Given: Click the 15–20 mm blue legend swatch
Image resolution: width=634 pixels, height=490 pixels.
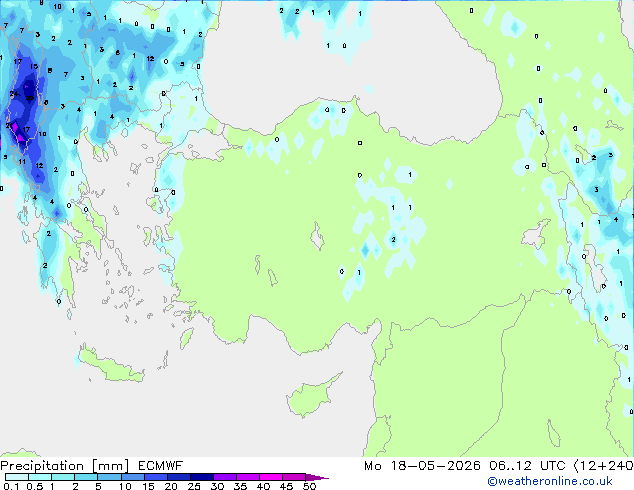Looking at the screenshot, I should (155, 477).
